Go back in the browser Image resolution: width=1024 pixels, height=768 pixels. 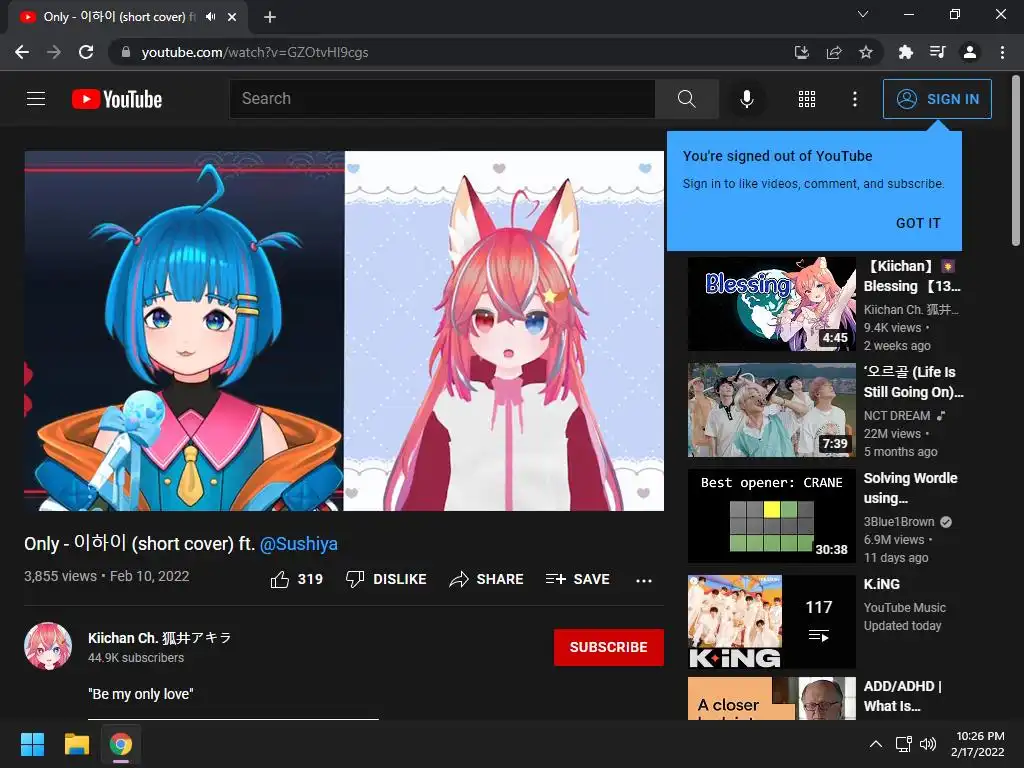[22, 52]
